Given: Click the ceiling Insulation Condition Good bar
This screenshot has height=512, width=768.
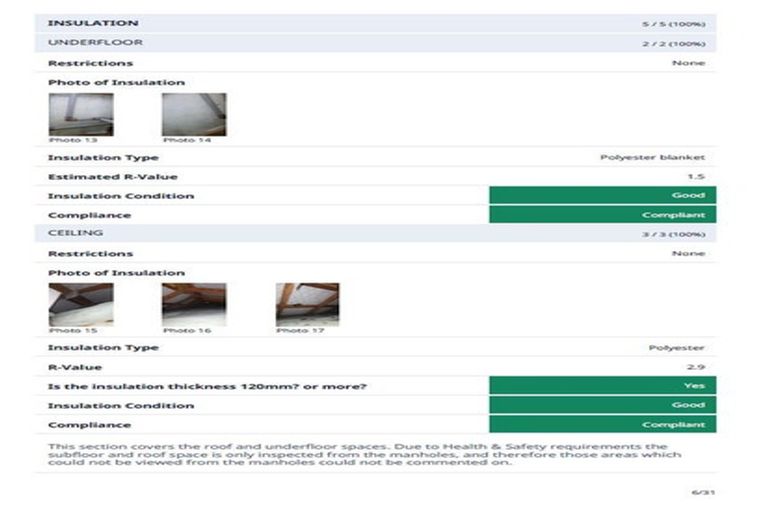Looking at the screenshot, I should pos(602,405).
